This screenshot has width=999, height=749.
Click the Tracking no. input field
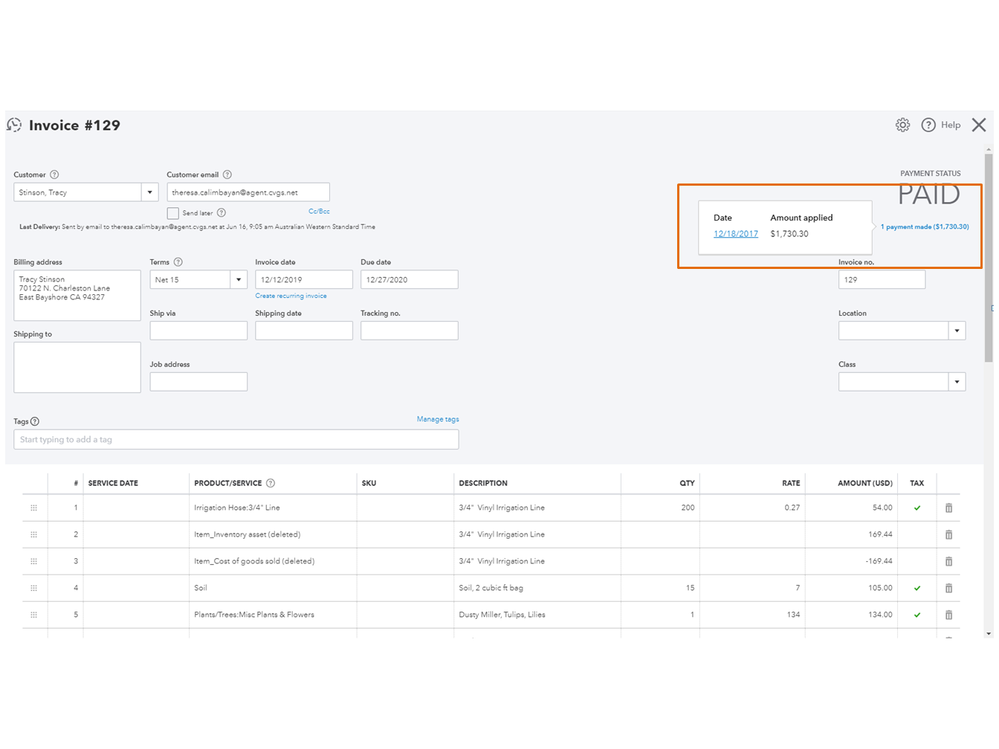click(409, 330)
